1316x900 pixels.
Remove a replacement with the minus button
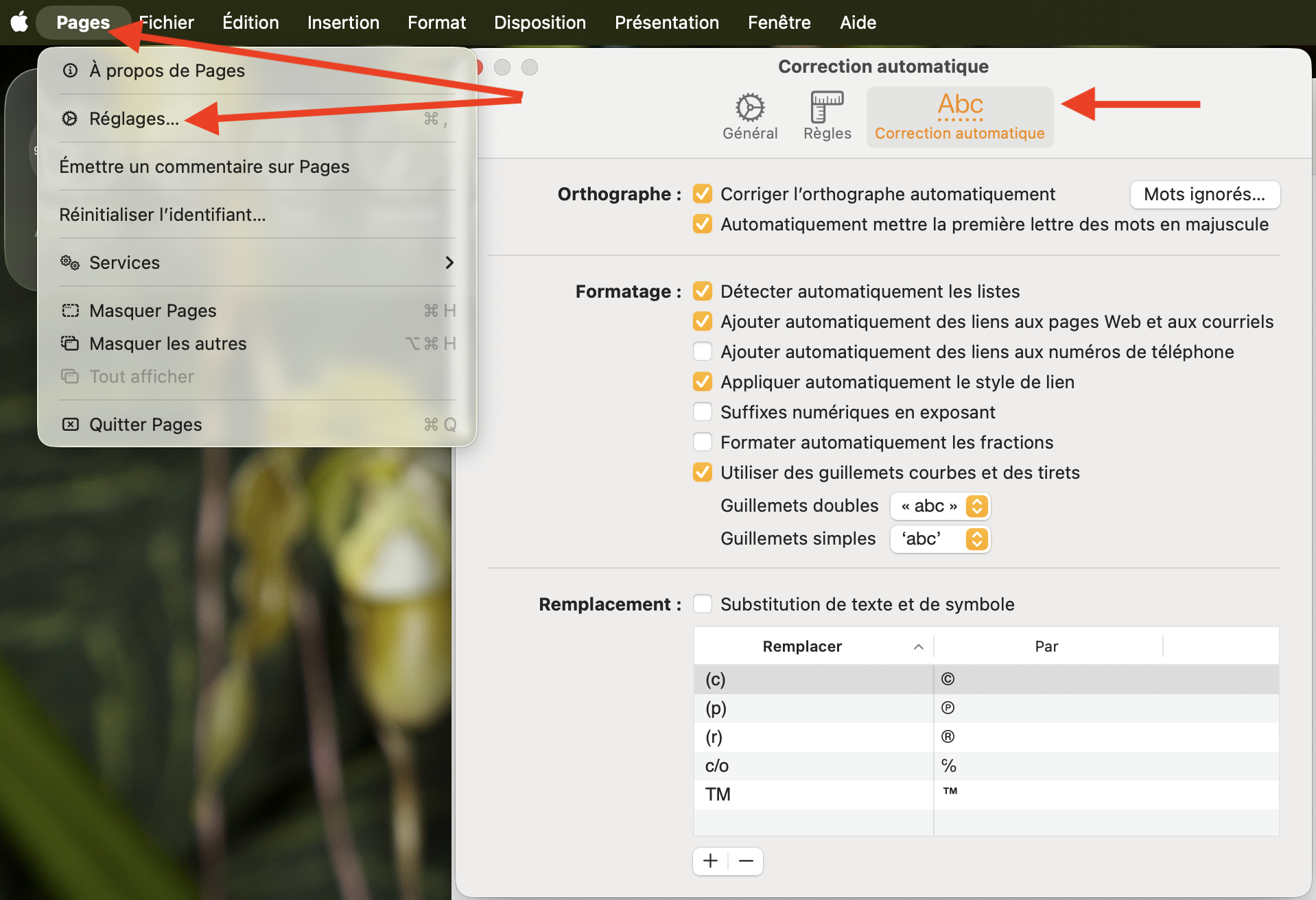746,861
